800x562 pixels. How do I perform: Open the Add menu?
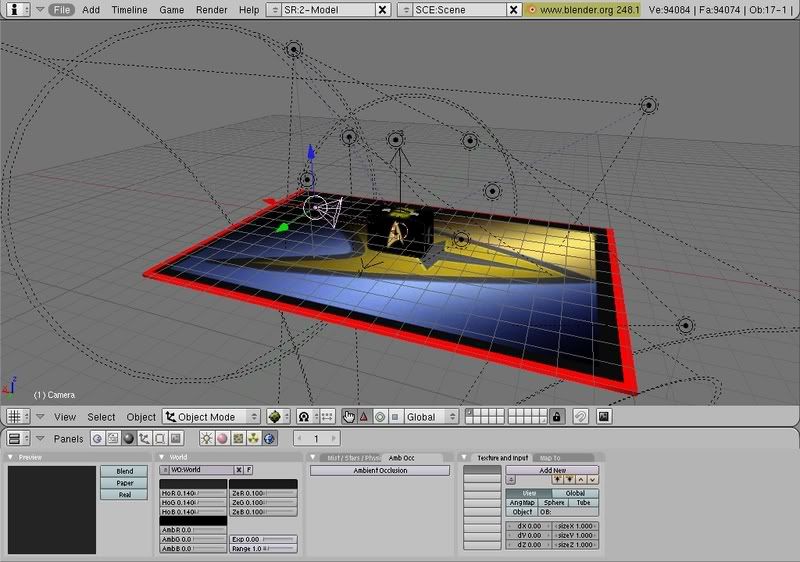(91, 10)
